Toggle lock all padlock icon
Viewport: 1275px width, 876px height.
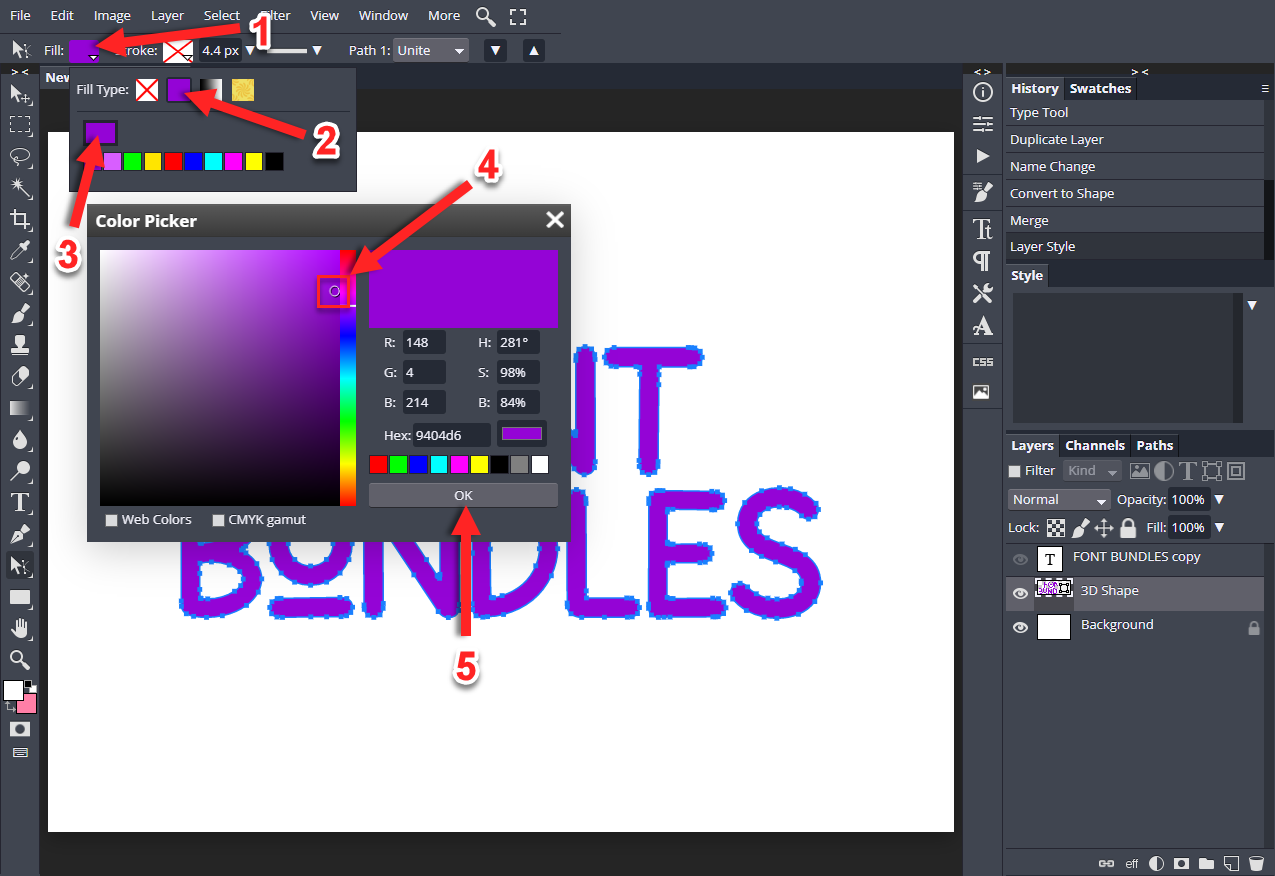tap(1128, 527)
